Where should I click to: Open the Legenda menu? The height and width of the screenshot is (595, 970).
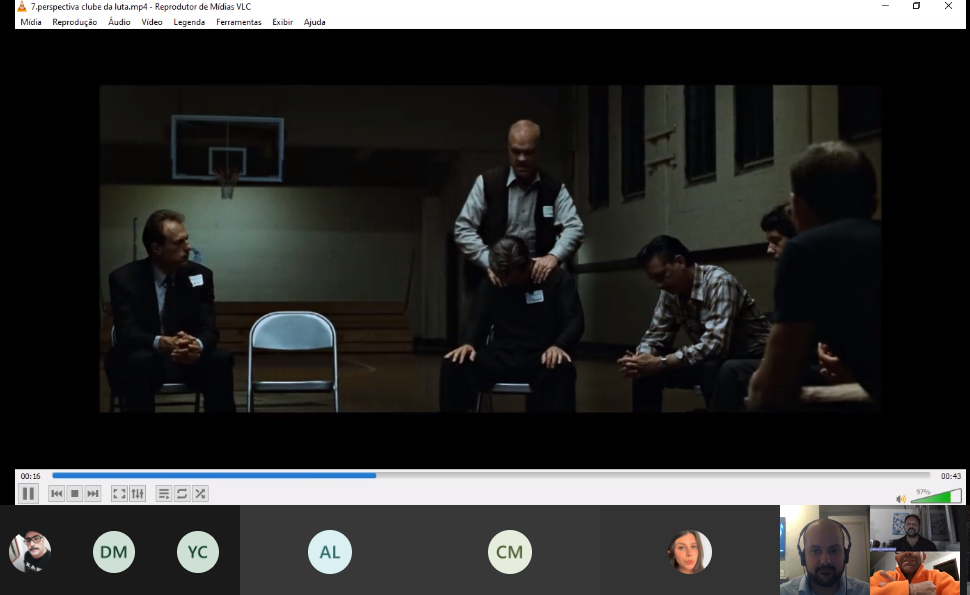189,22
